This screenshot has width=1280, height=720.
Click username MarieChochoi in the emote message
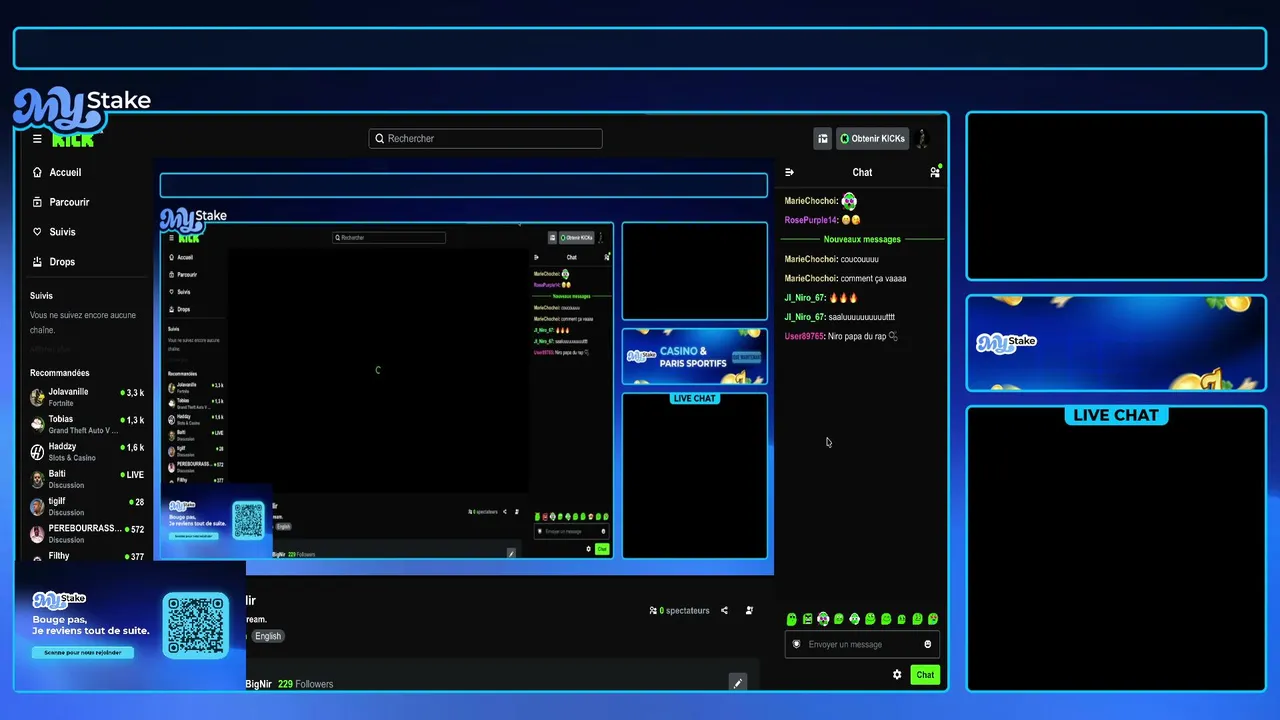(x=811, y=202)
